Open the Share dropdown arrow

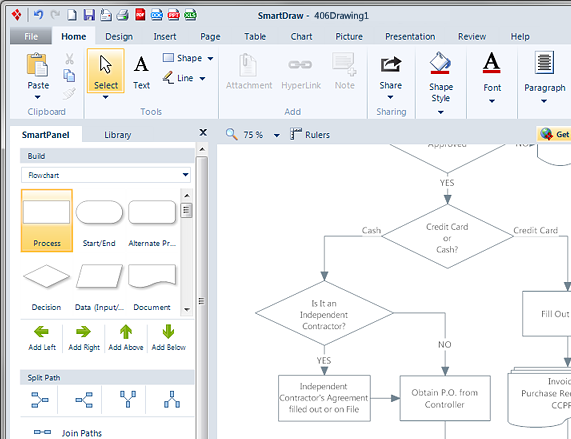(390, 97)
